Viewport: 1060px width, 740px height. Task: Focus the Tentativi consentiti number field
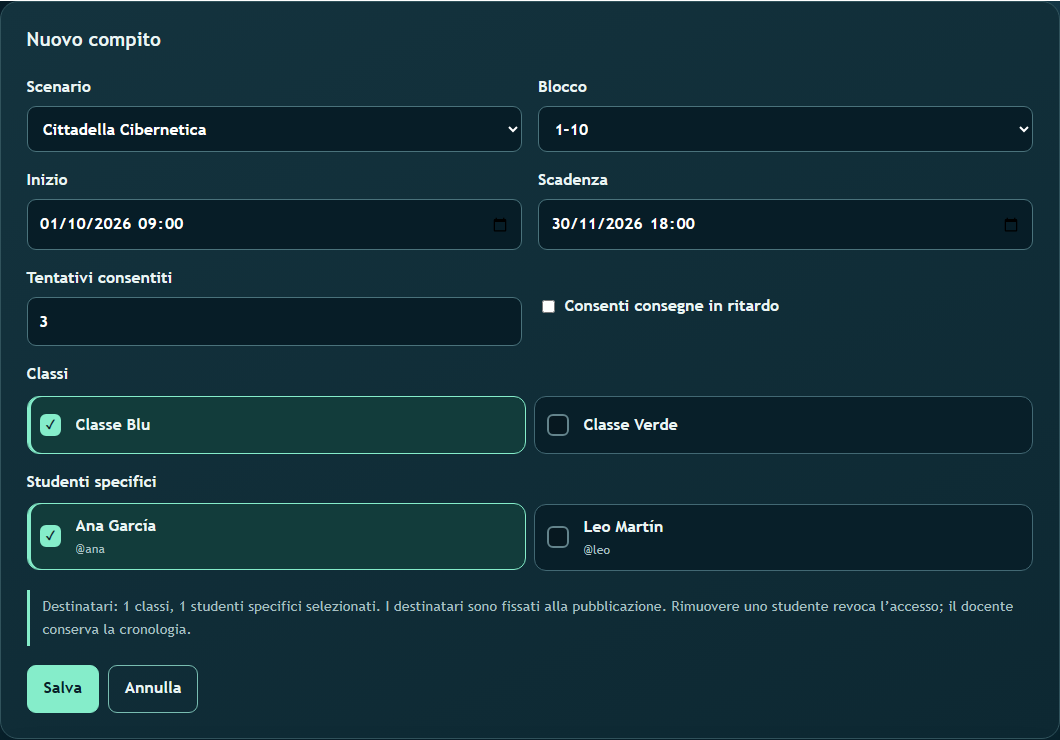(x=274, y=322)
